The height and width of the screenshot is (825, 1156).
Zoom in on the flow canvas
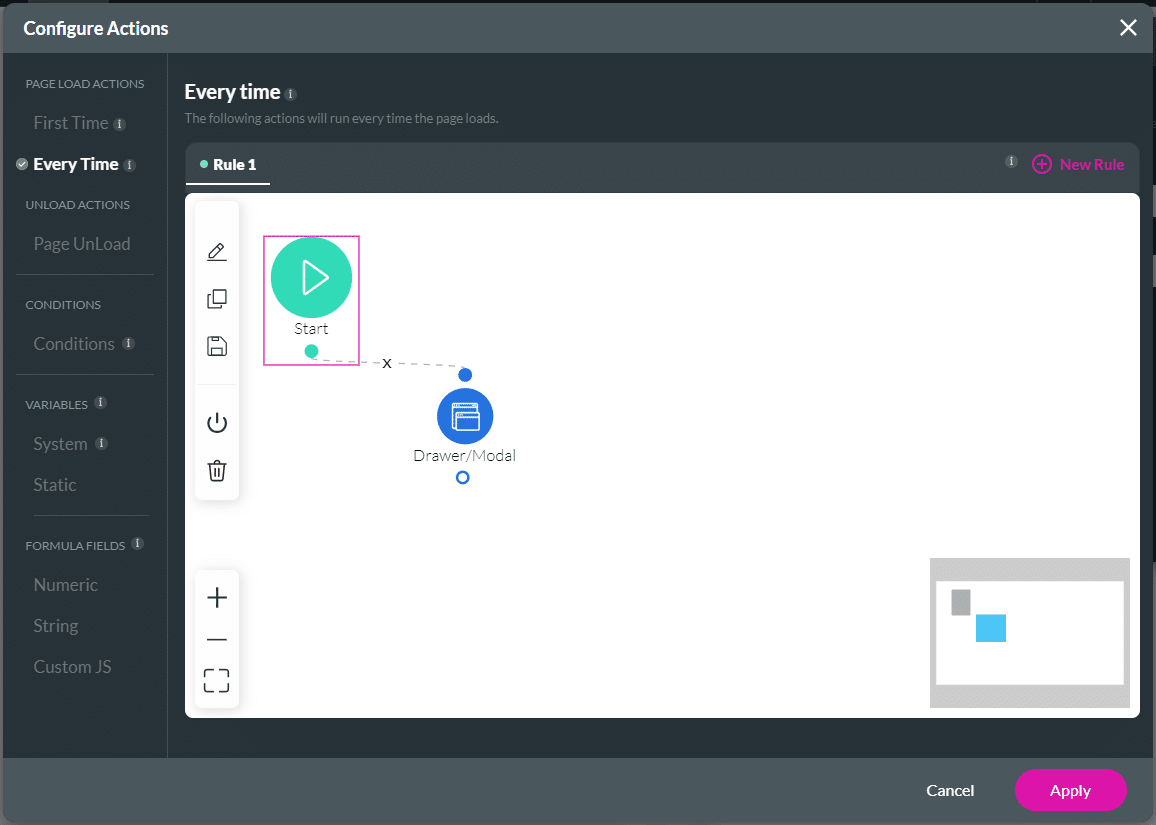pos(216,597)
